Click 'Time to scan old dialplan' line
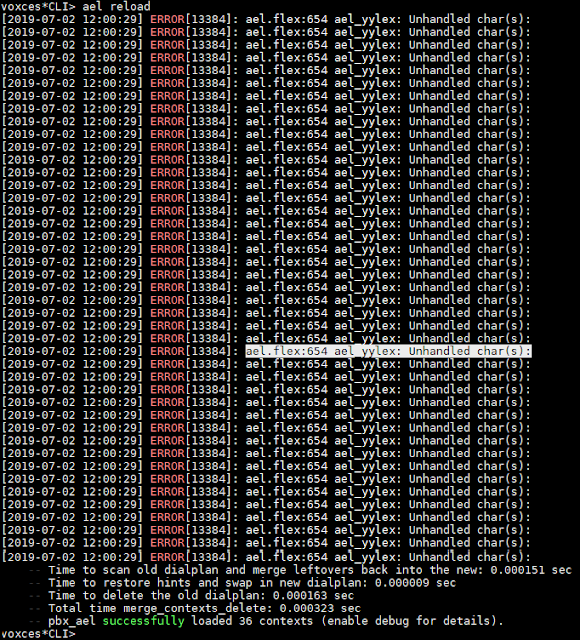 [310, 570]
